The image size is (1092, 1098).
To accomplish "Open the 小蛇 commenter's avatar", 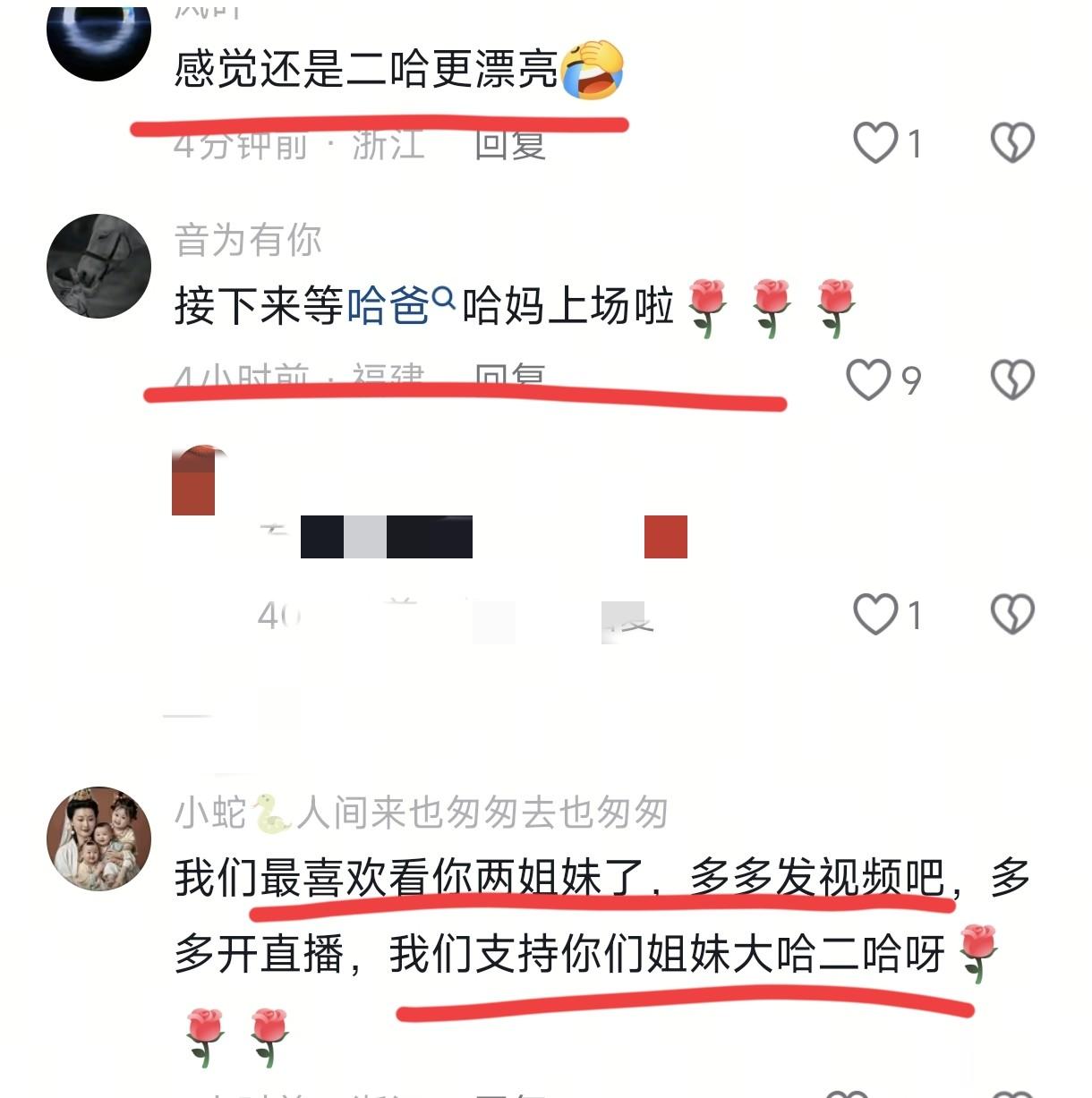I will point(98,838).
